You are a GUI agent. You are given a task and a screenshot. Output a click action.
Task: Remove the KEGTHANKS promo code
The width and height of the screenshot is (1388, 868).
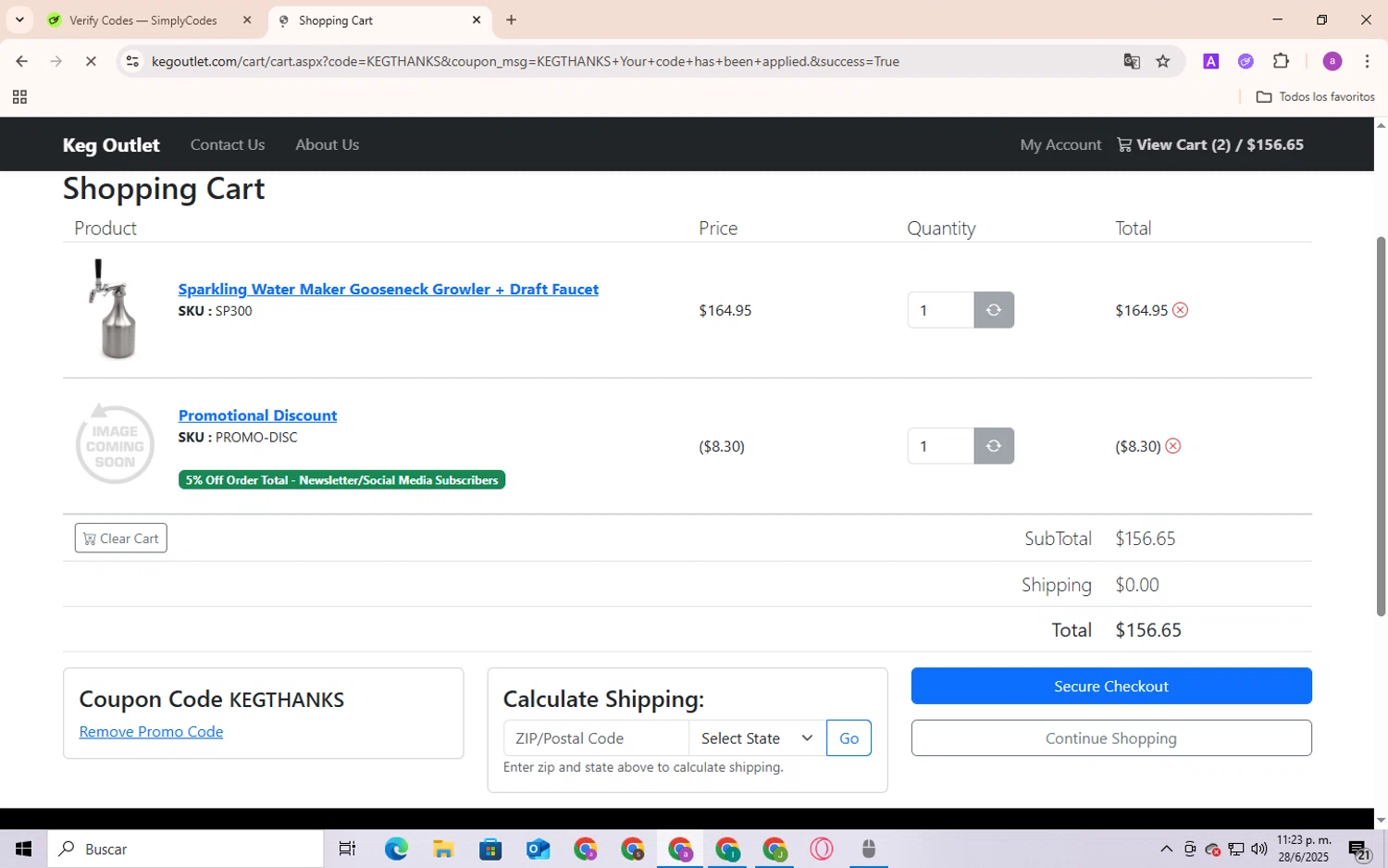(x=151, y=731)
